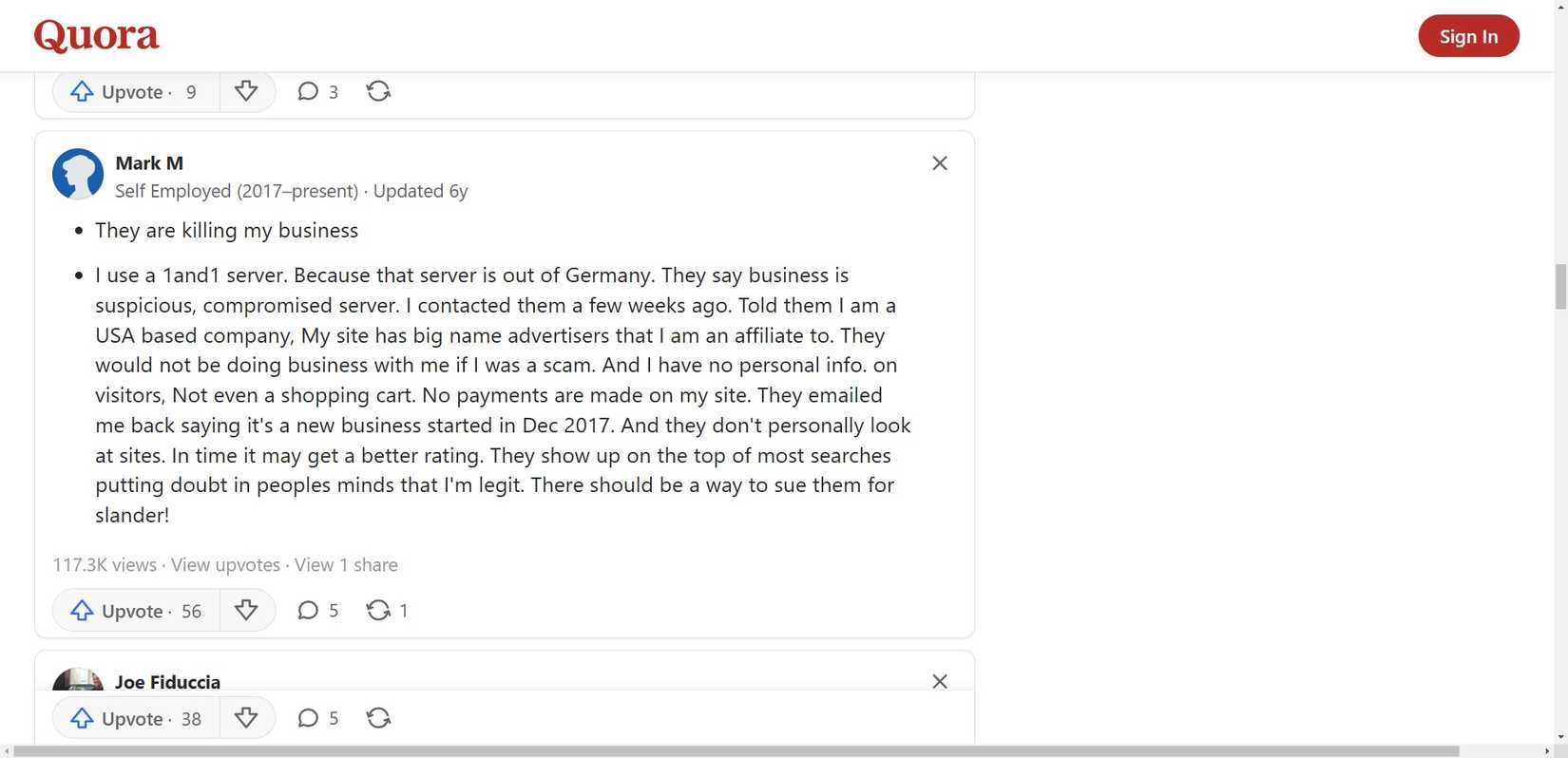Open comments on Mark M's answer

[317, 611]
